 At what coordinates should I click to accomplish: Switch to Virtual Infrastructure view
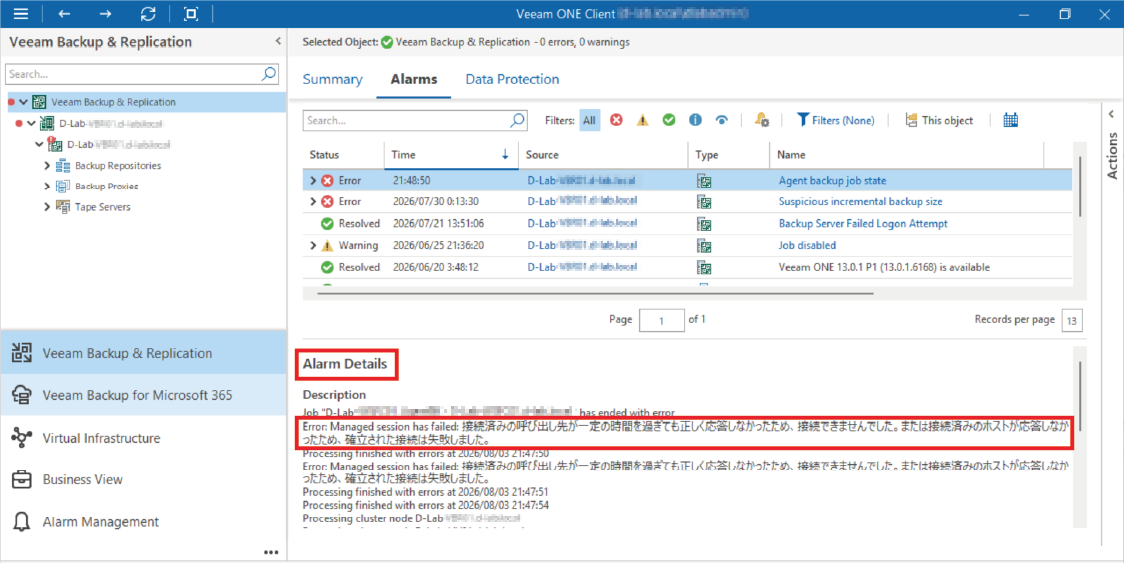click(x=143, y=437)
